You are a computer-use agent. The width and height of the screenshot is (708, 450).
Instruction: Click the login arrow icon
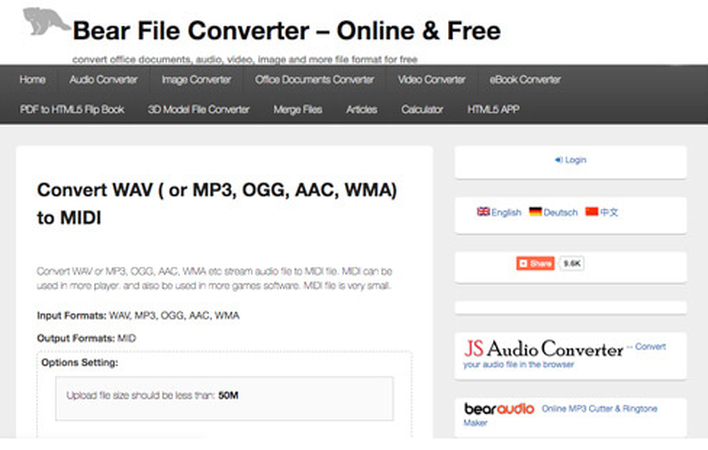coord(559,160)
